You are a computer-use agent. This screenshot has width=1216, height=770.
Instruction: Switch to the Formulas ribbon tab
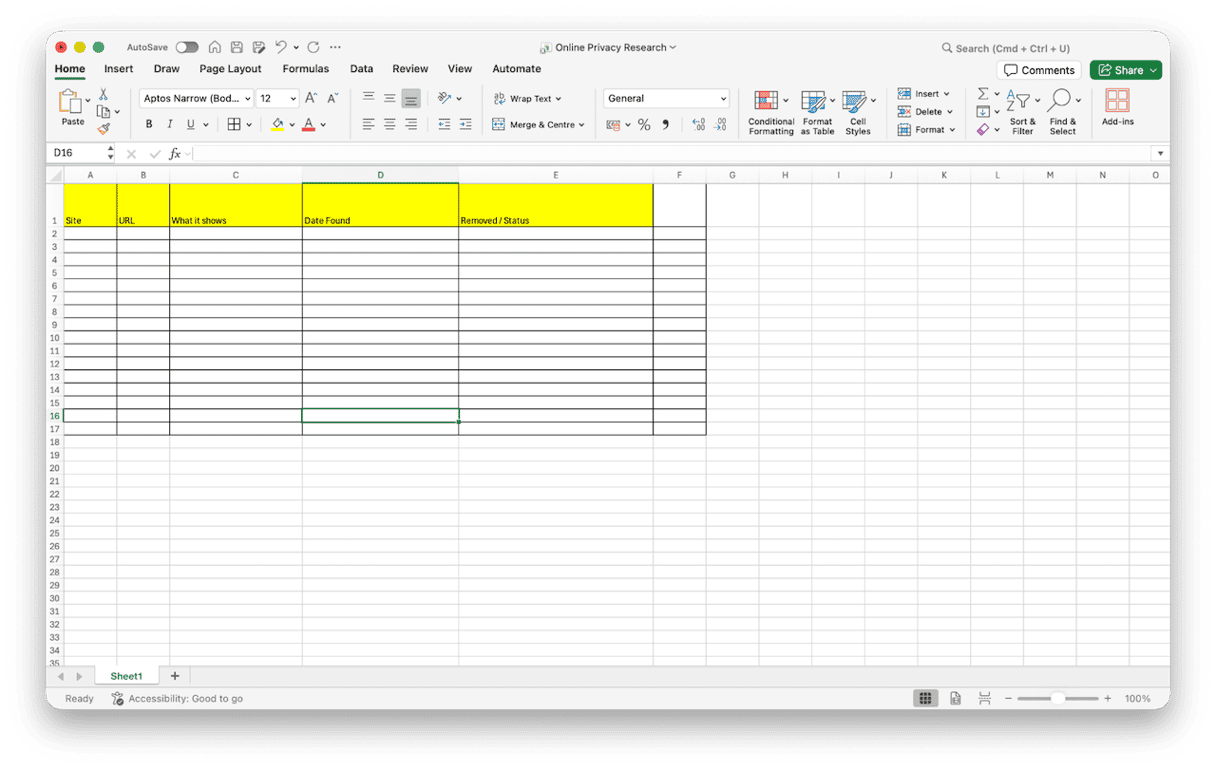point(305,69)
